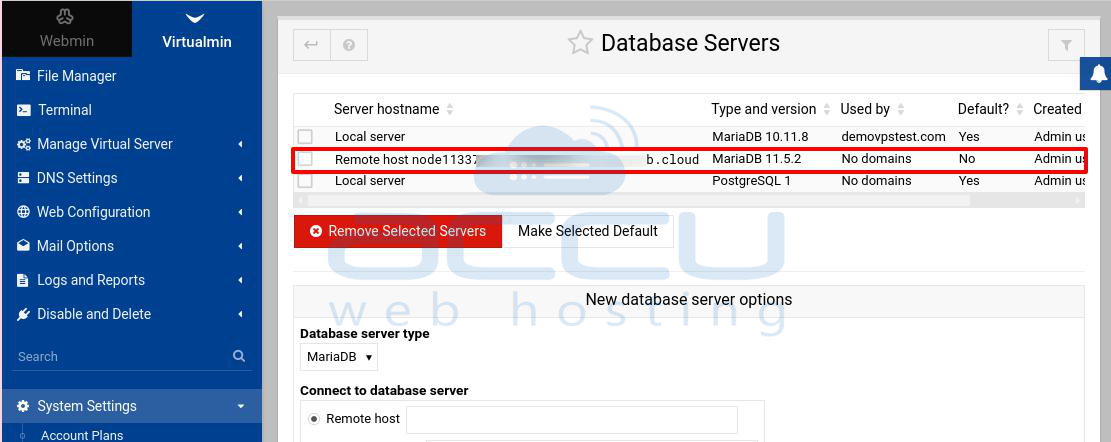Open the help question mark button
The image size is (1111, 442).
349,45
